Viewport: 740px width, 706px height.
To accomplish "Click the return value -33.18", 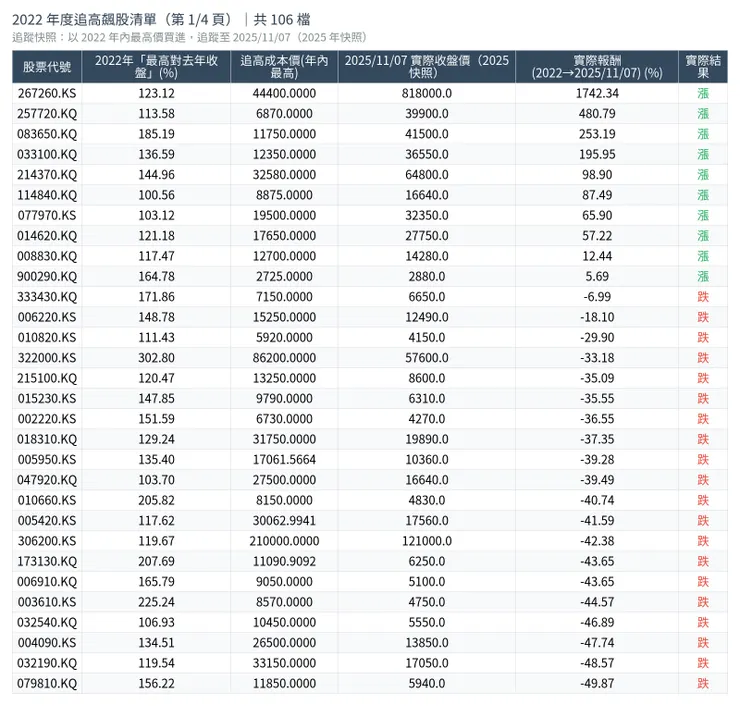I will tap(597, 358).
